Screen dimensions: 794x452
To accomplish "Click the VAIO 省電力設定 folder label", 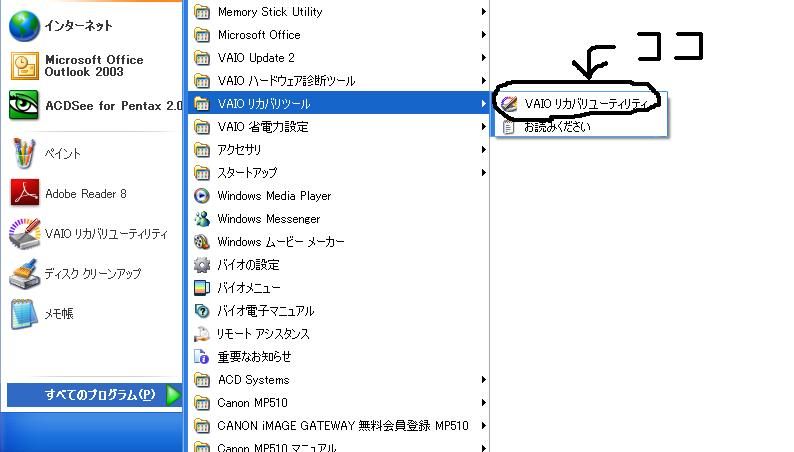I will click(x=263, y=127).
